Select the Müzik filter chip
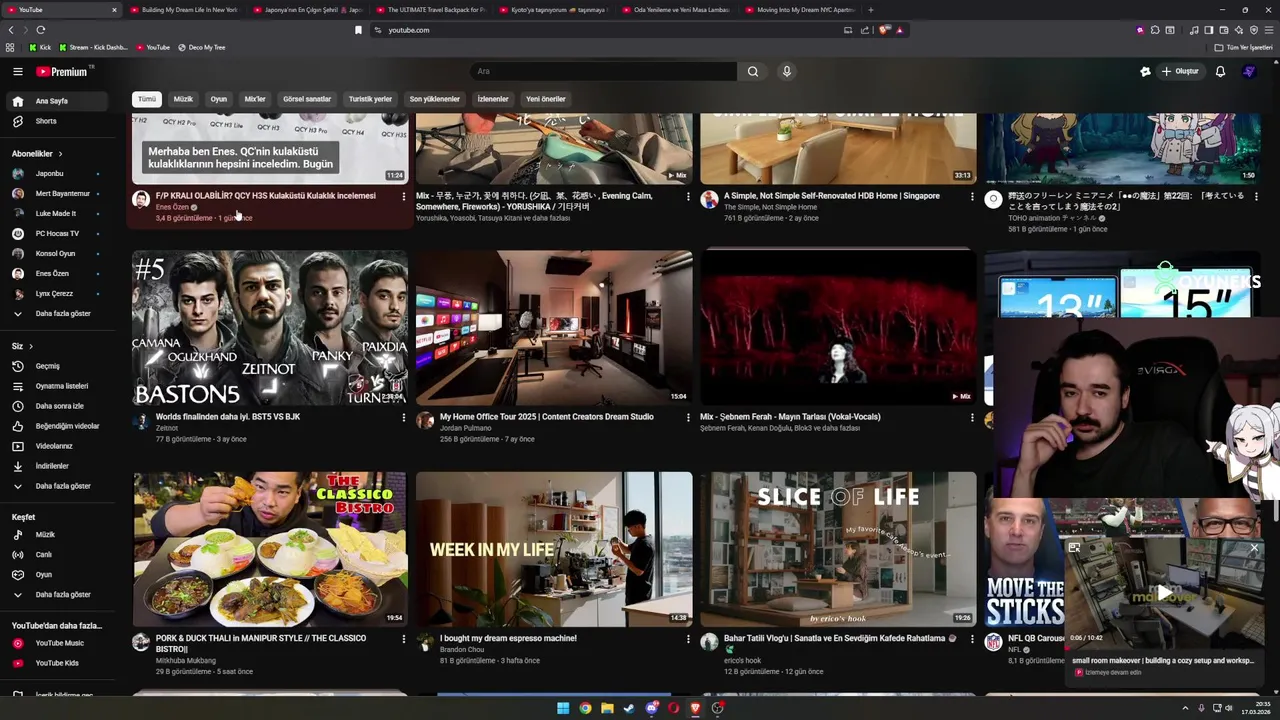 pos(183,99)
